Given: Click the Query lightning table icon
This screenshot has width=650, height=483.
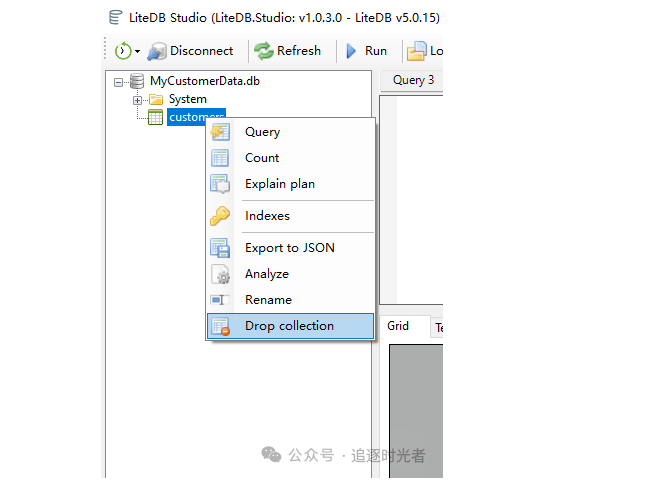Looking at the screenshot, I should tap(220, 132).
